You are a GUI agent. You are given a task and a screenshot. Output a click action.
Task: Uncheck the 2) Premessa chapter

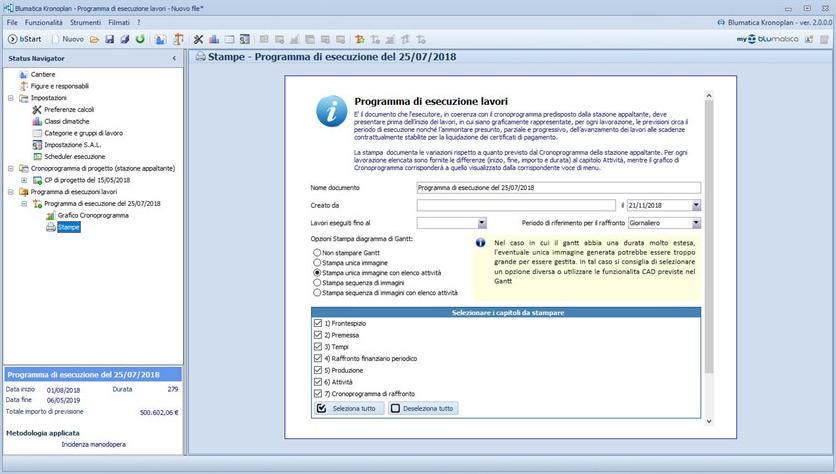(318, 335)
